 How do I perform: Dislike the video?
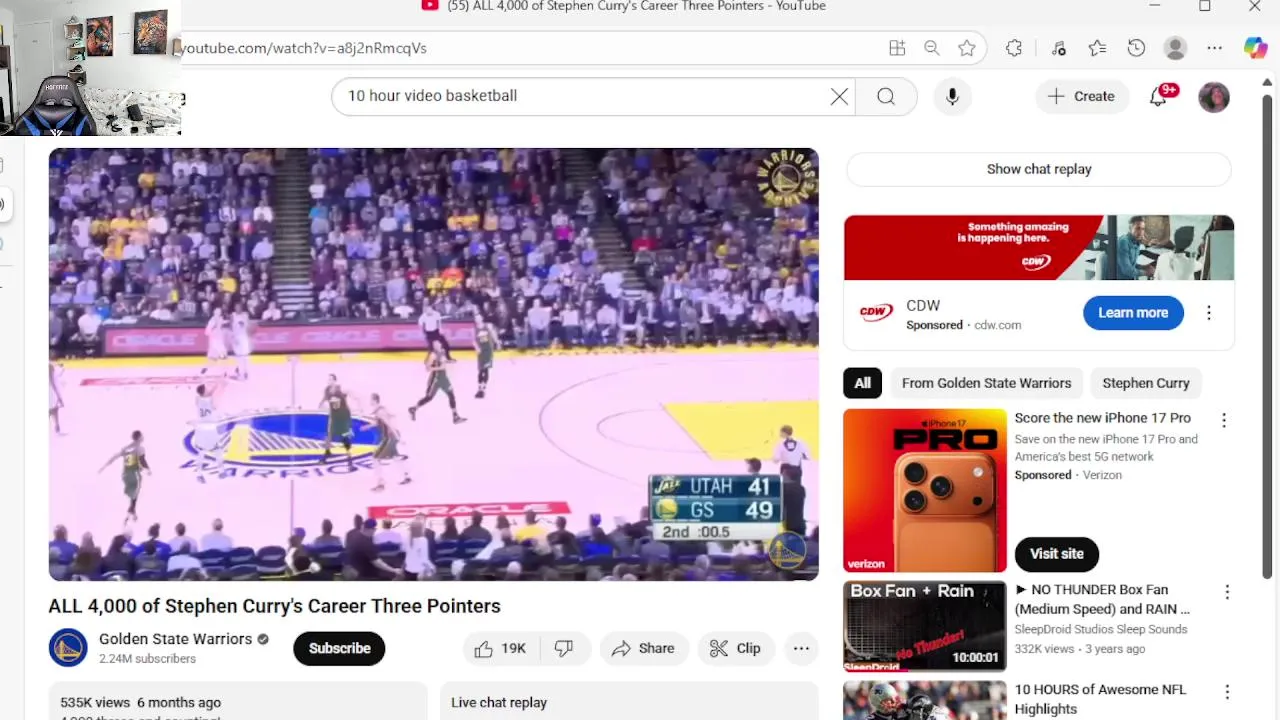(x=564, y=648)
